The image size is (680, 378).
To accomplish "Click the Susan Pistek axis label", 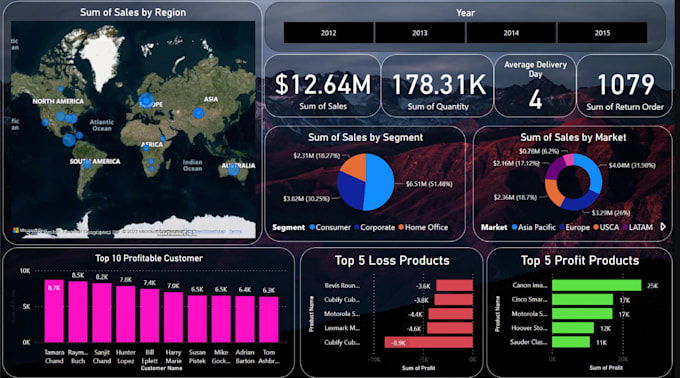I will coord(197,357).
